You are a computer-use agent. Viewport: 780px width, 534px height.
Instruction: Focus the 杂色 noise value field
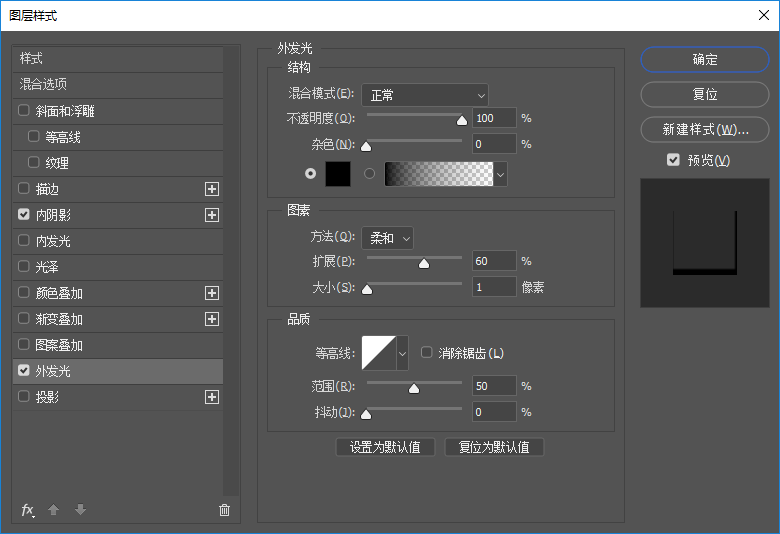(494, 144)
